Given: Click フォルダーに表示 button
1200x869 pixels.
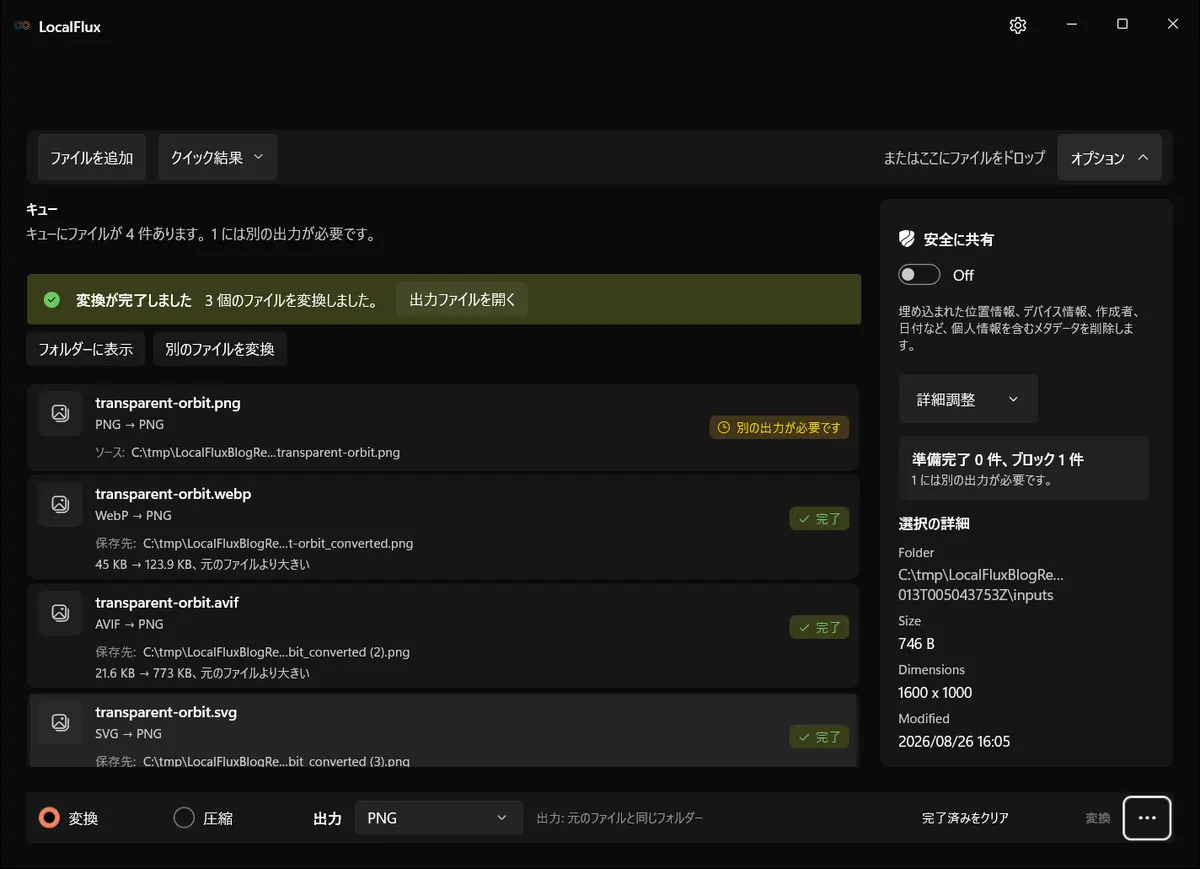Looking at the screenshot, I should (x=86, y=350).
